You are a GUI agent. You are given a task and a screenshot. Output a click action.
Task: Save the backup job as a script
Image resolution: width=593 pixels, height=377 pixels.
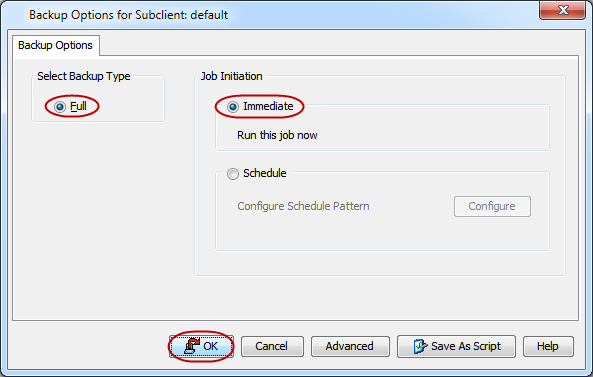click(x=456, y=346)
